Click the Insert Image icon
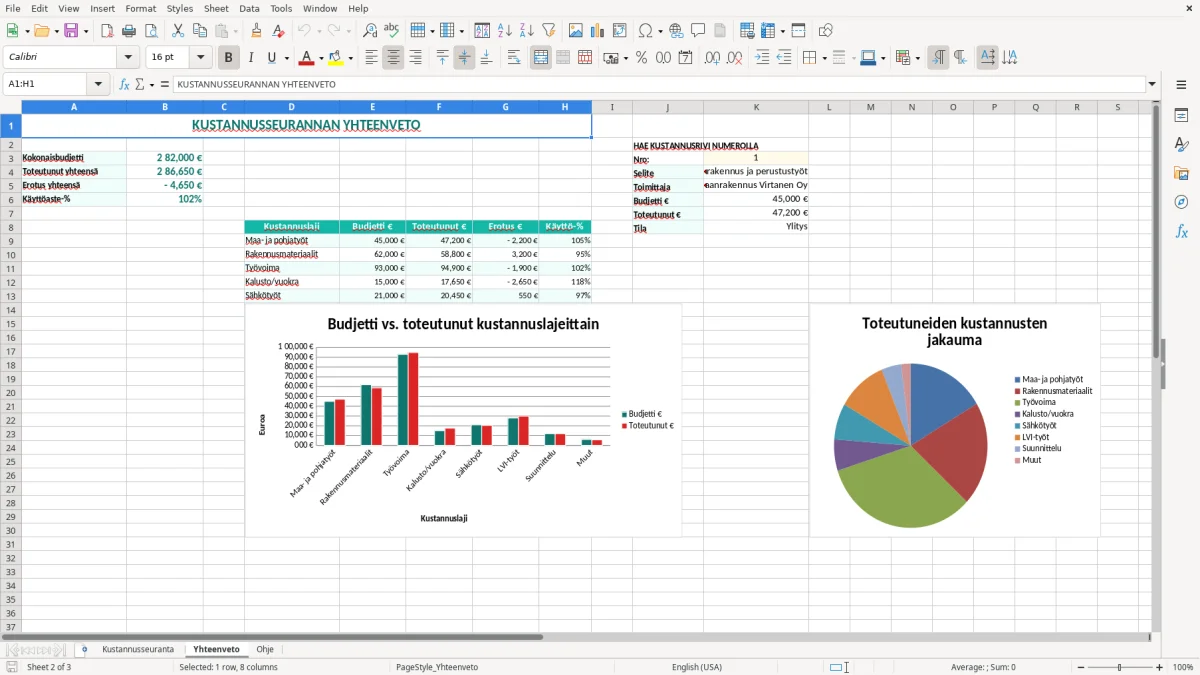Viewport: 1200px width, 675px height. click(577, 31)
